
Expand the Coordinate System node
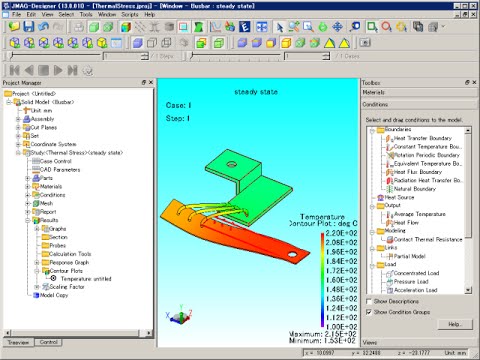18,144
